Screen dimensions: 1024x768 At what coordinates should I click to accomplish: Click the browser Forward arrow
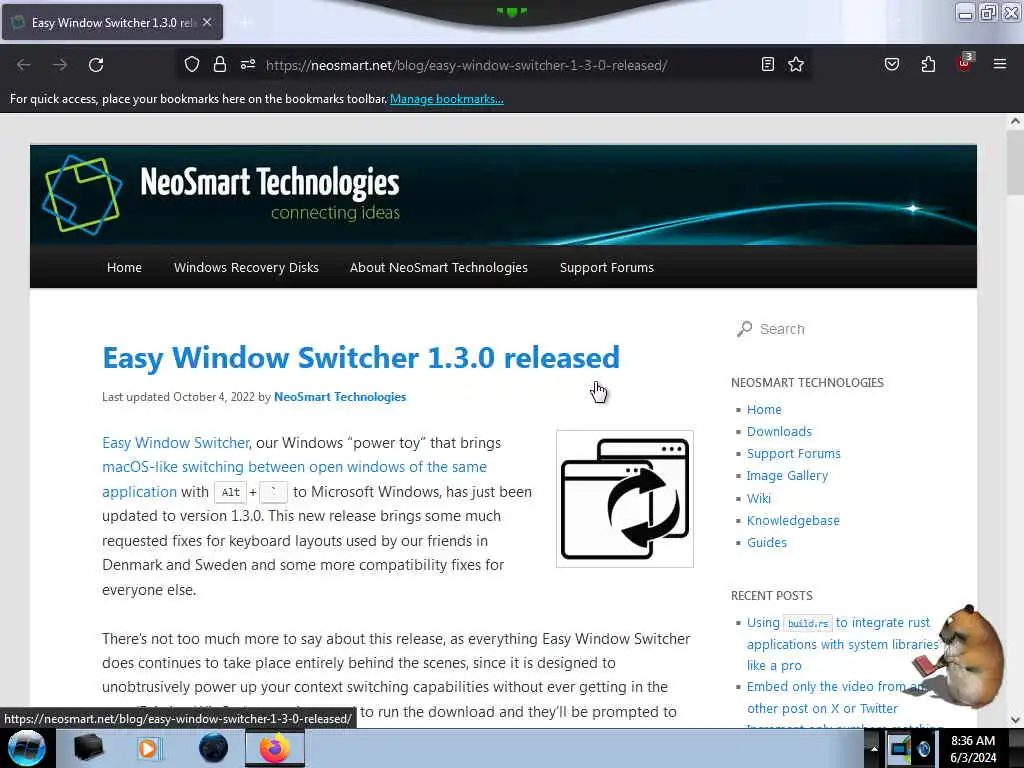[60, 65]
